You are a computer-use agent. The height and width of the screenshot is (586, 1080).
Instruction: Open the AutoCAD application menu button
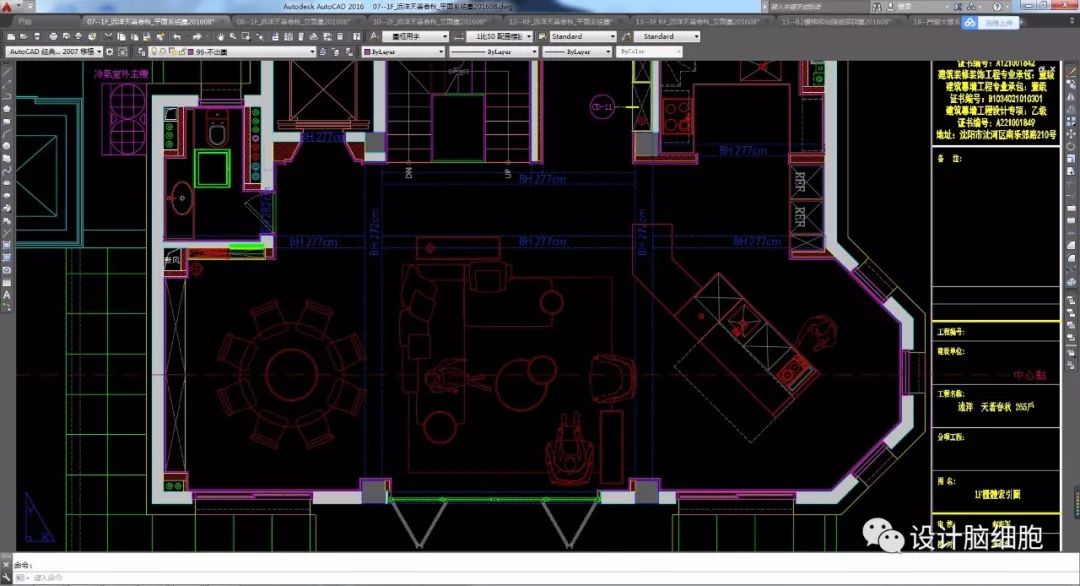(8, 6)
